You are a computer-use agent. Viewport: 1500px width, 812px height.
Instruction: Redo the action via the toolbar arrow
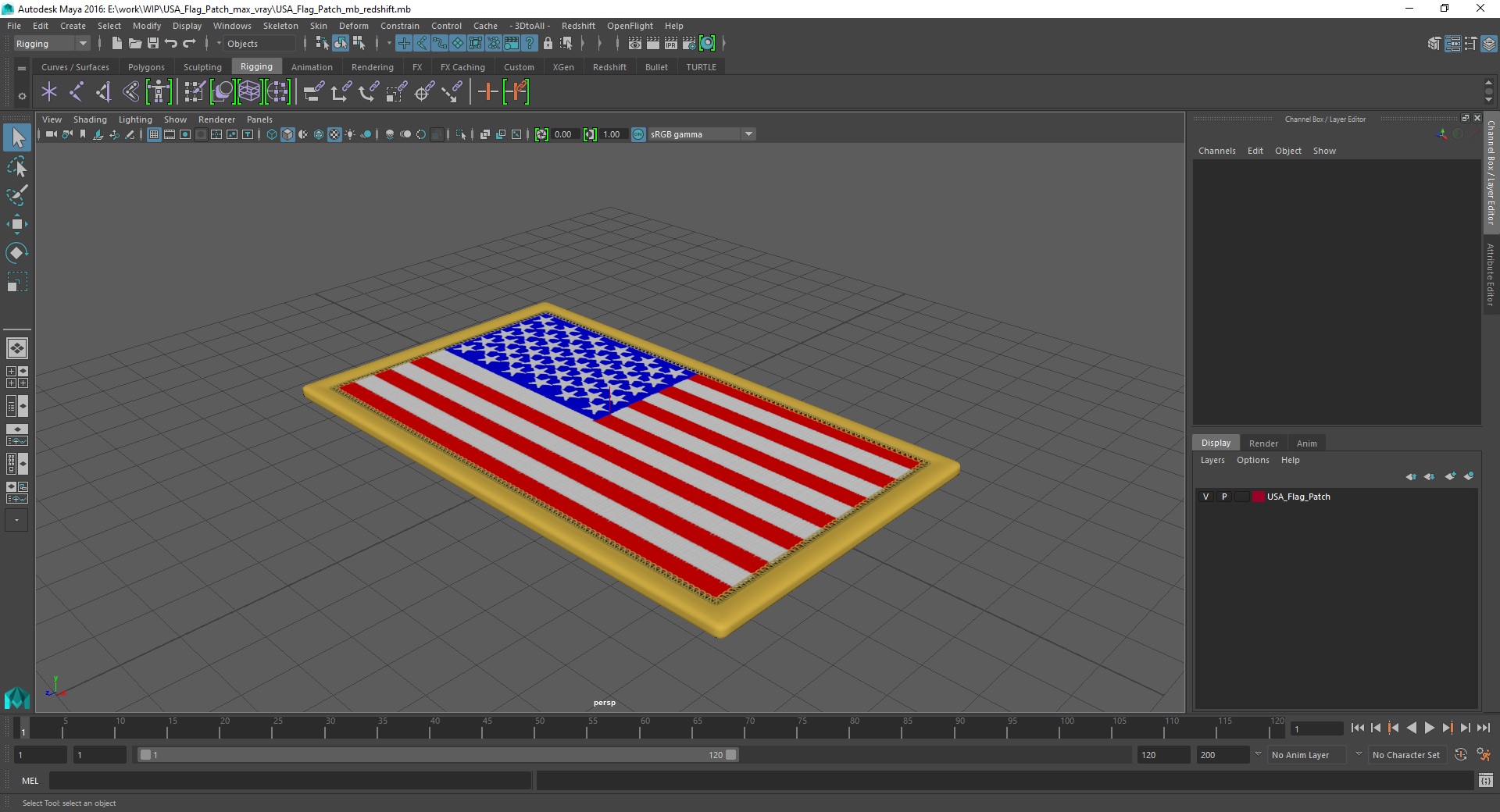(189, 44)
